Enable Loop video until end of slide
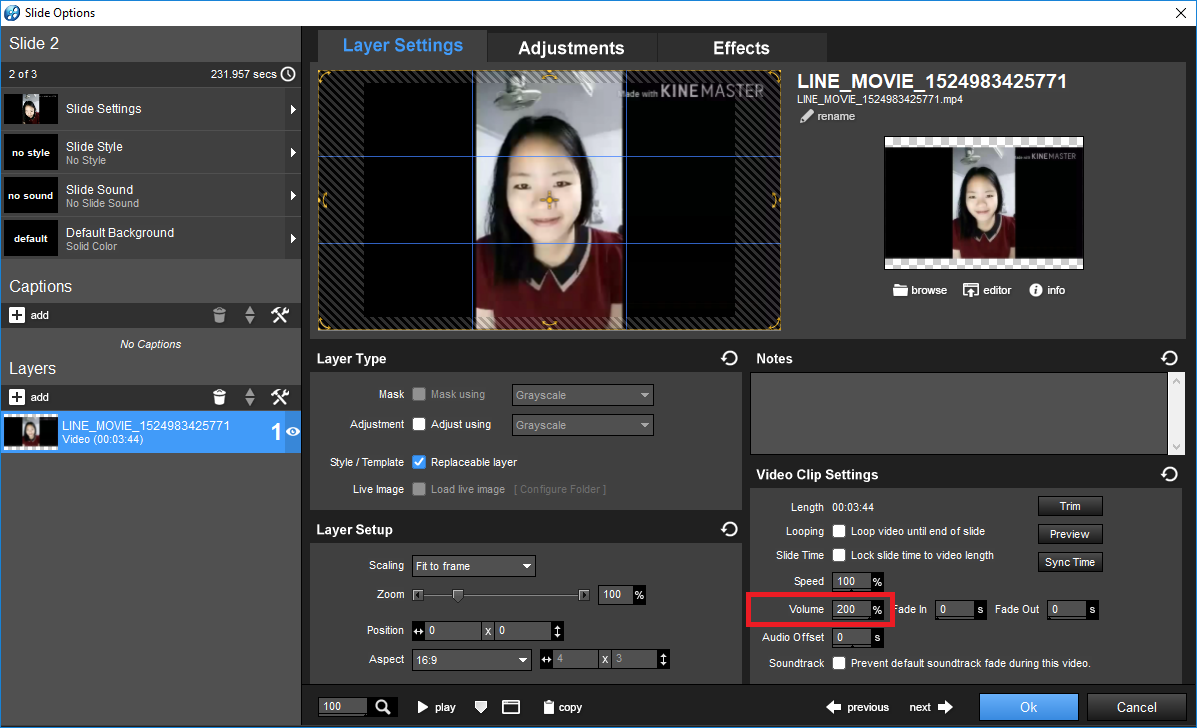This screenshot has width=1197, height=728. tap(839, 531)
